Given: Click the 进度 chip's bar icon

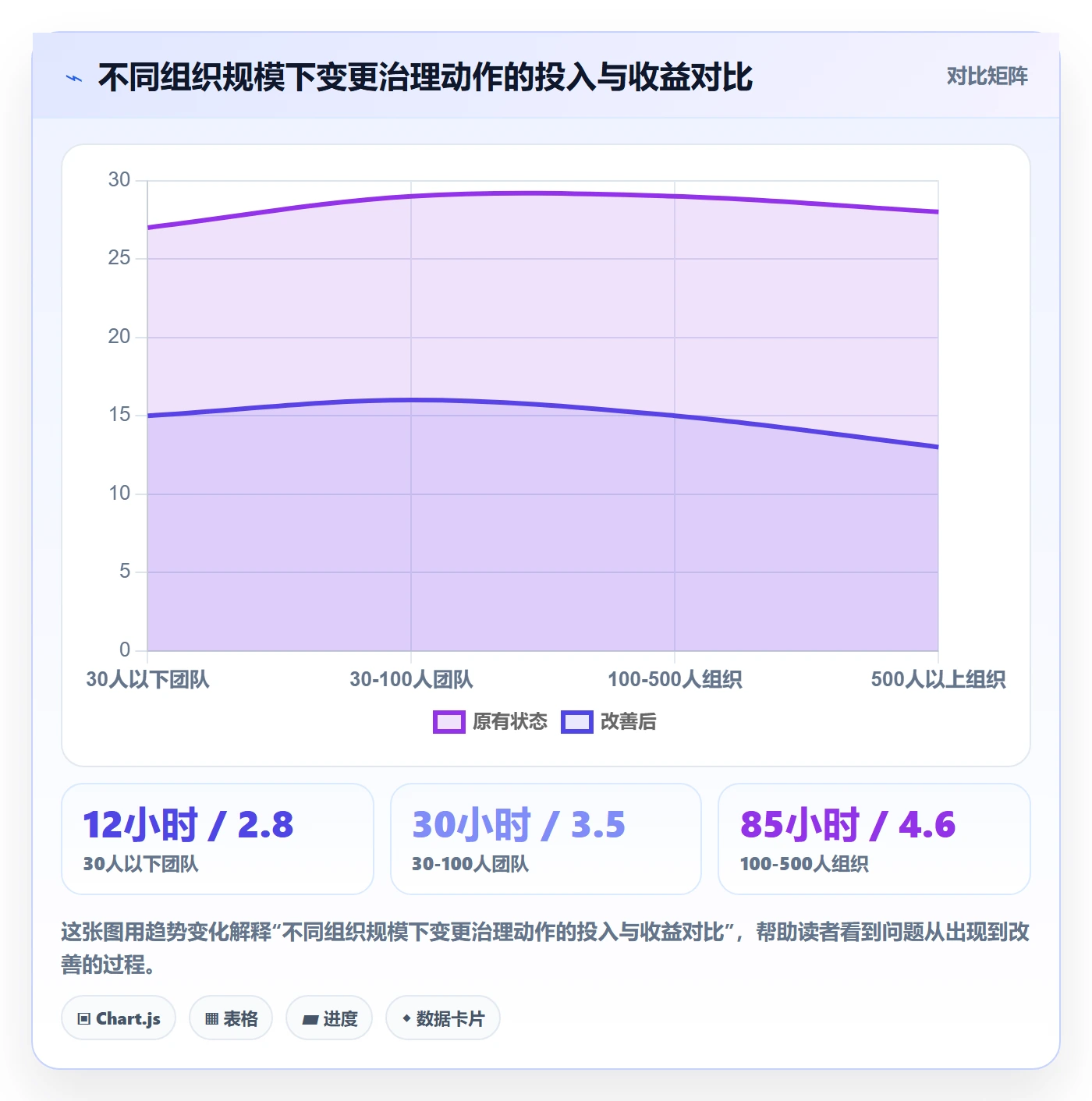Looking at the screenshot, I should click(310, 1019).
